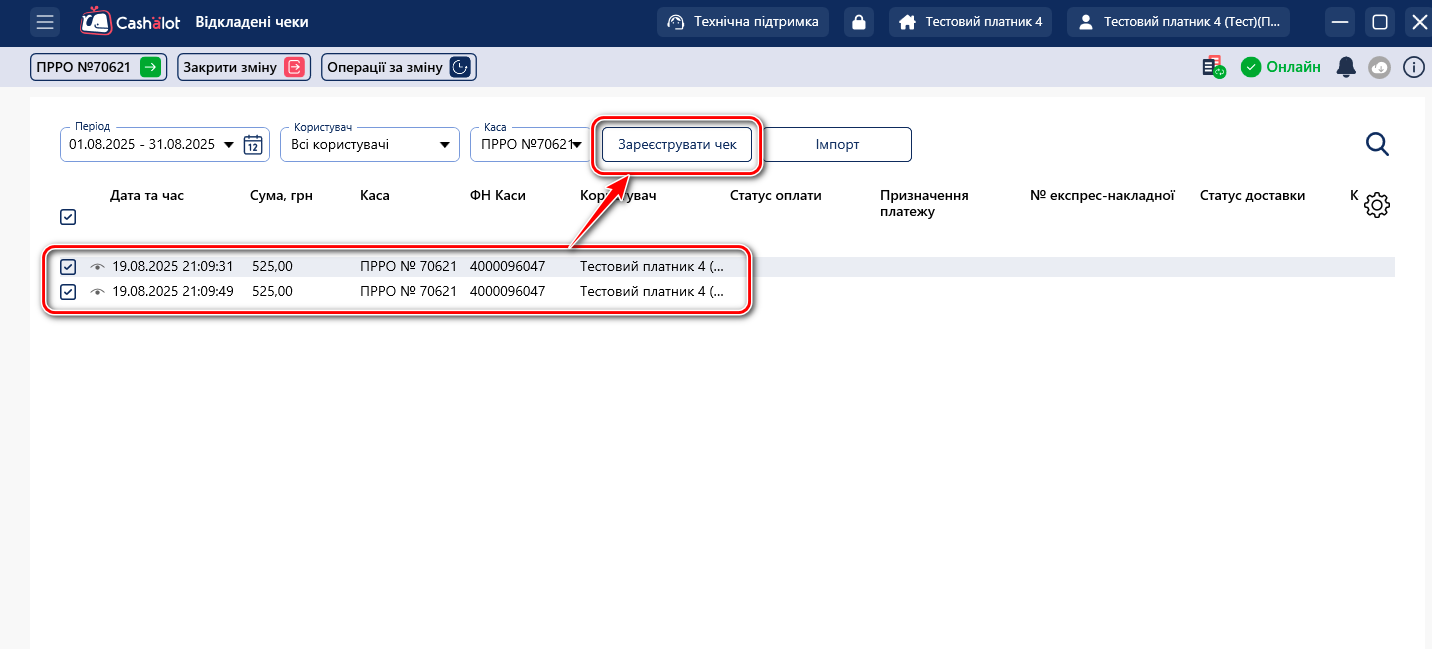Image resolution: width=1432 pixels, height=649 pixels.
Task: Expand the Каса dropdown
Action: click(x=576, y=145)
